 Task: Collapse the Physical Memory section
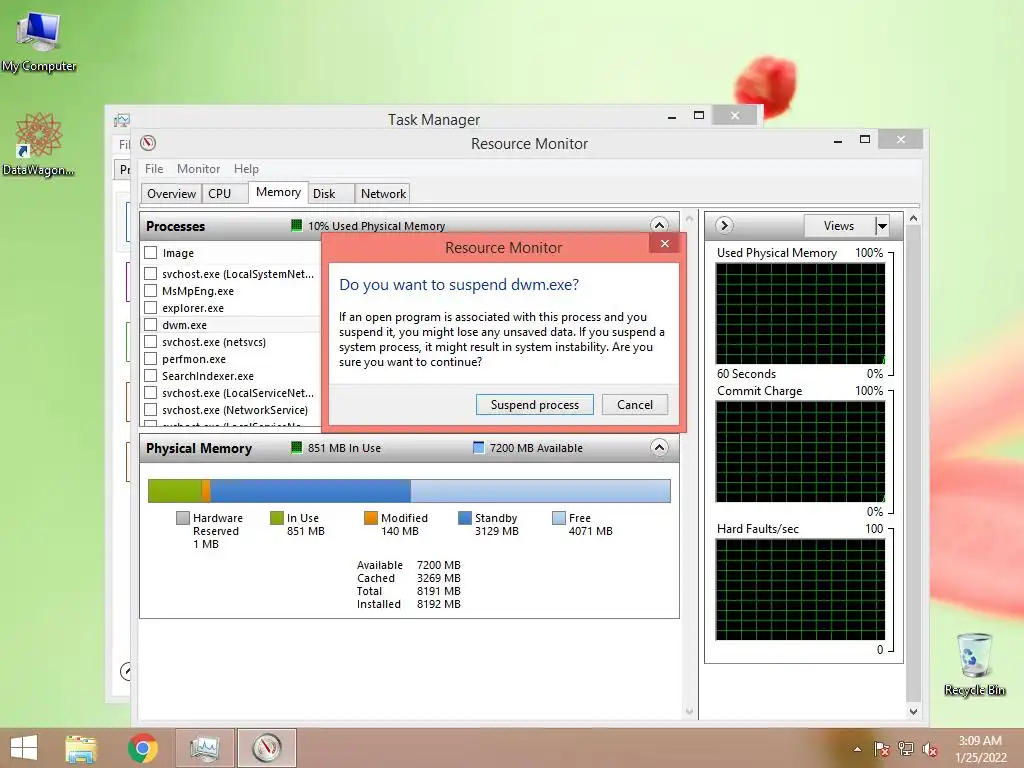coord(659,447)
